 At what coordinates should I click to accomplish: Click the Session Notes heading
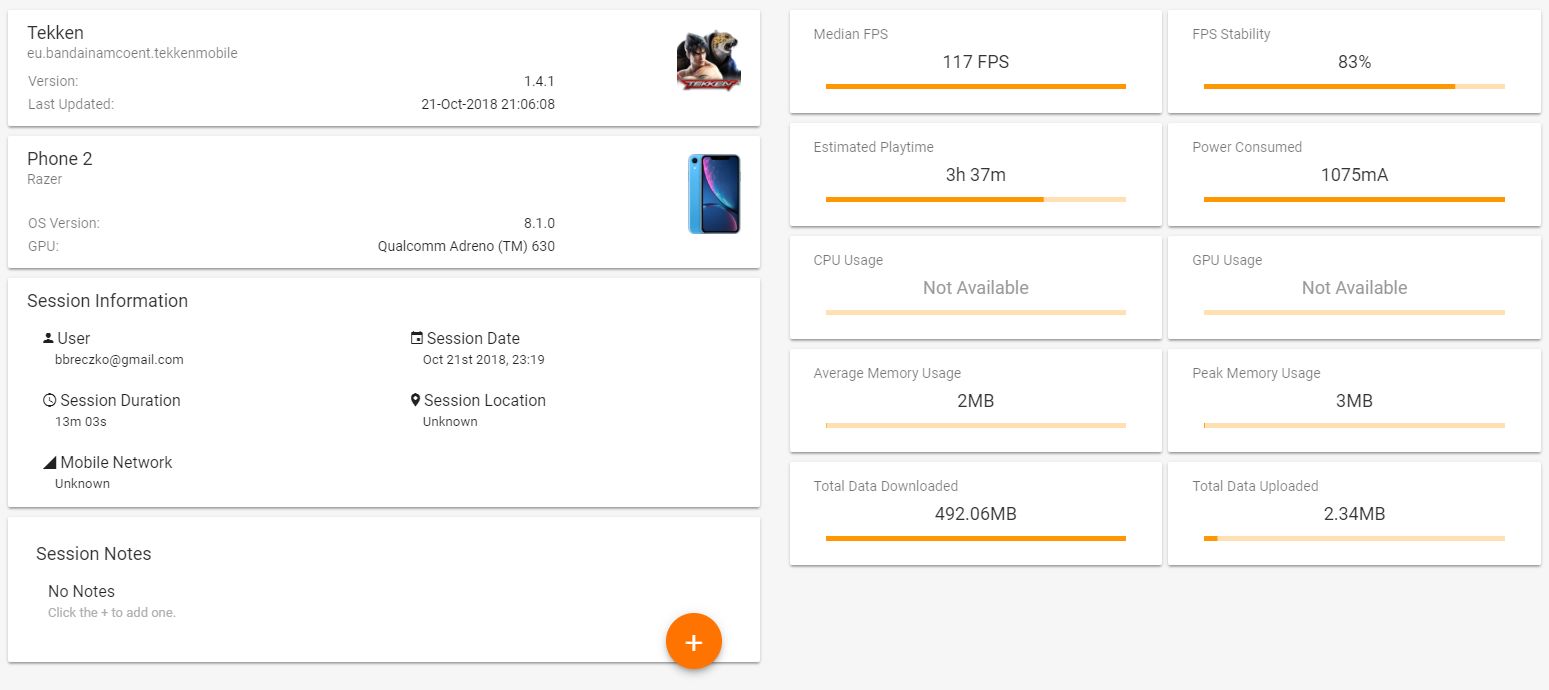94,554
